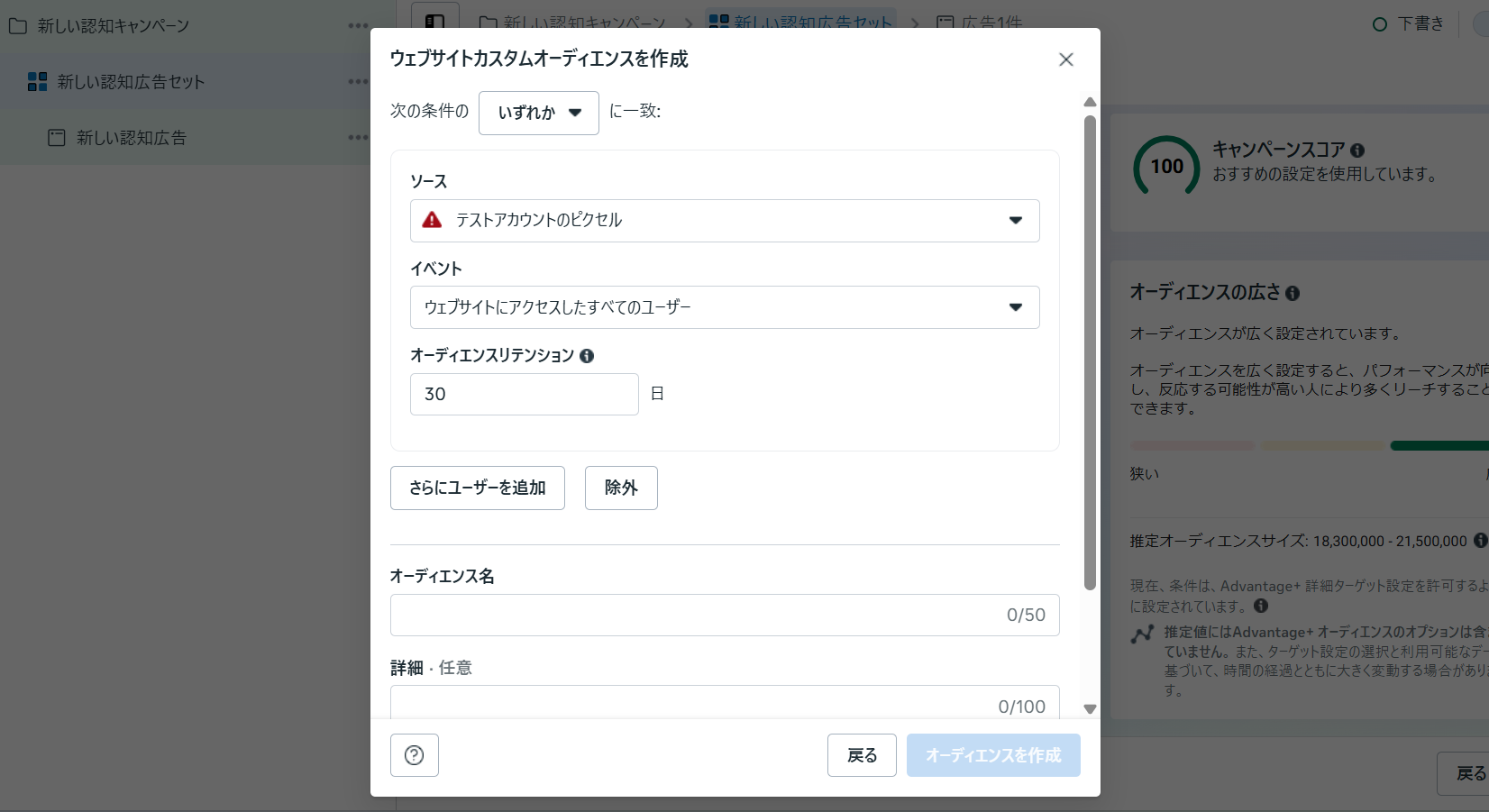Click the red warning icon in source field

[432, 220]
